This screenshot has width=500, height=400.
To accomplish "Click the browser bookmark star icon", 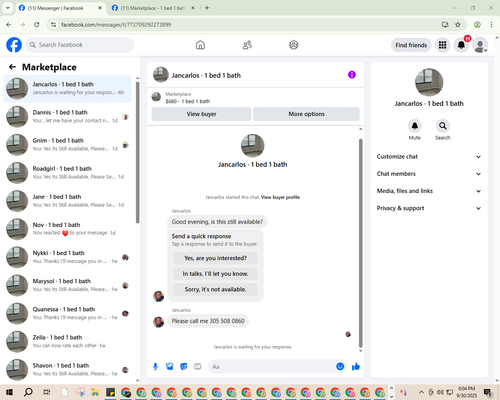I will click(458, 25).
